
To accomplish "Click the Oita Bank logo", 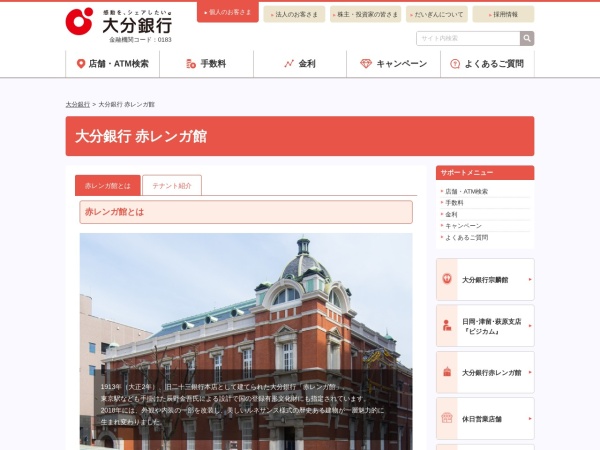I will (119, 22).
